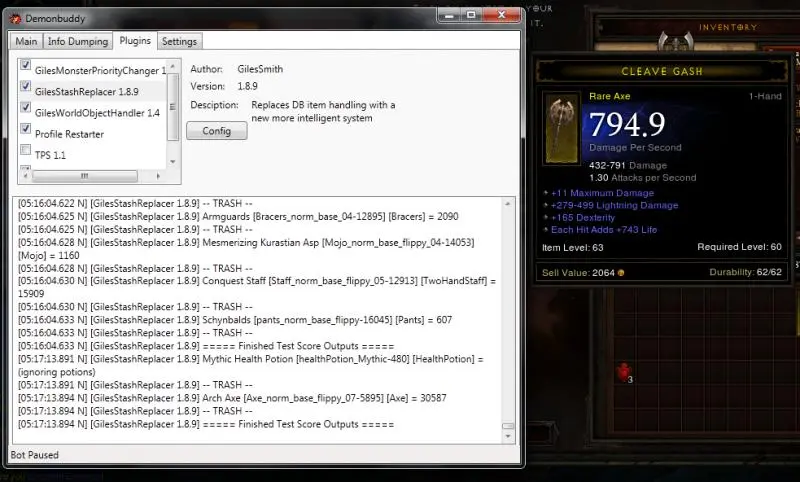Disable the Profile Restarter plugin checkbox

(x=26, y=129)
